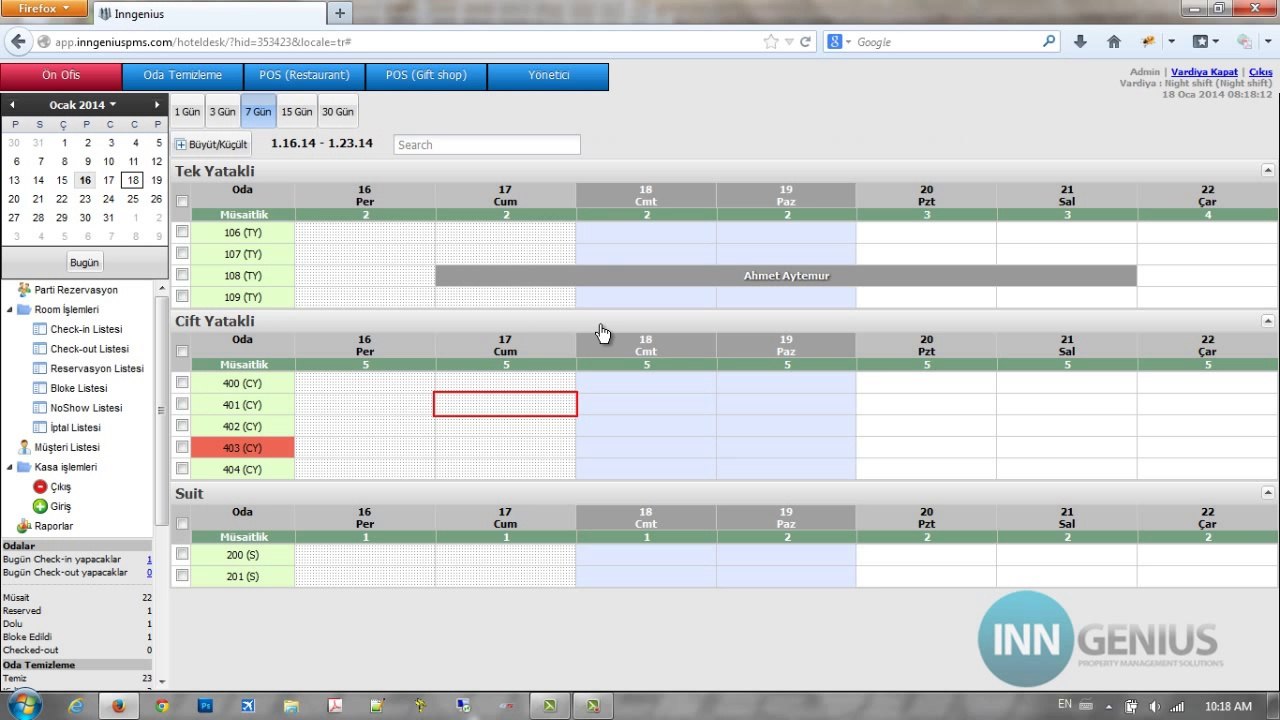Click the İptal Listesi icon
The width and height of the screenshot is (1280, 720).
(40, 427)
